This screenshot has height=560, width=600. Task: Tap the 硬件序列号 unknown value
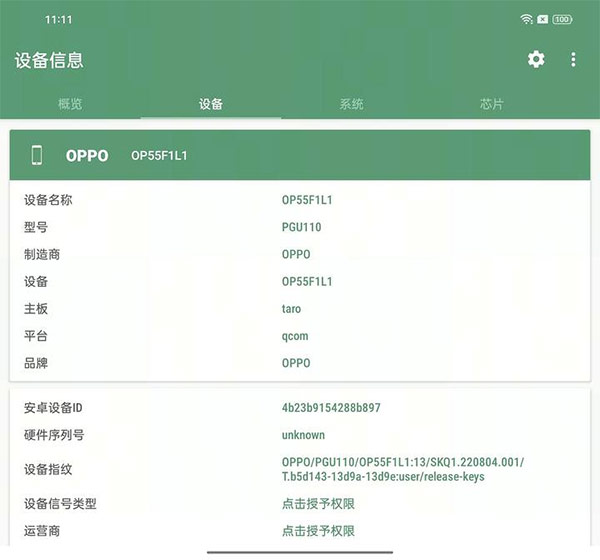tap(303, 435)
